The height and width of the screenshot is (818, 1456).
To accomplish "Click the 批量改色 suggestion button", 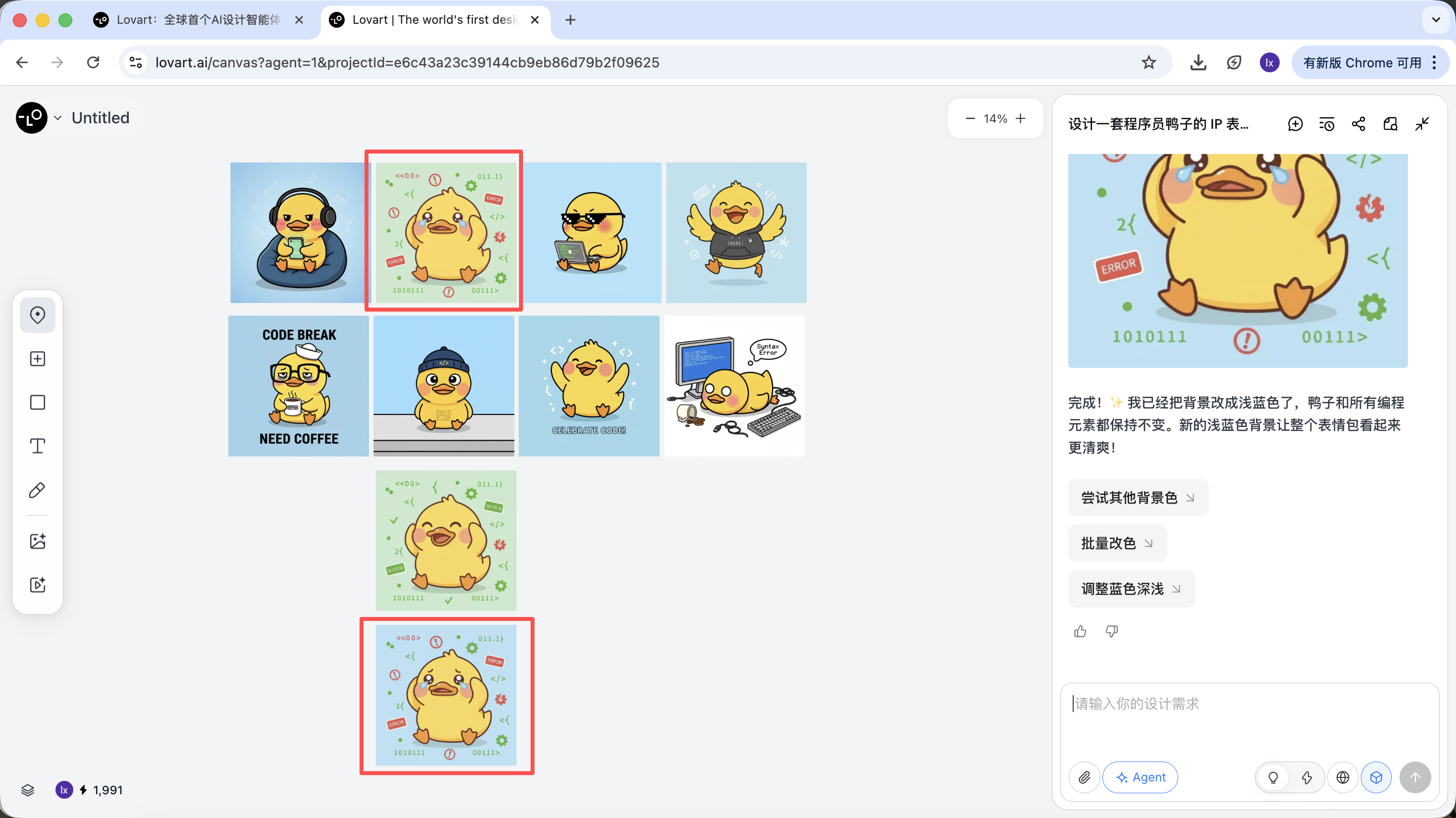I will tap(1116, 543).
